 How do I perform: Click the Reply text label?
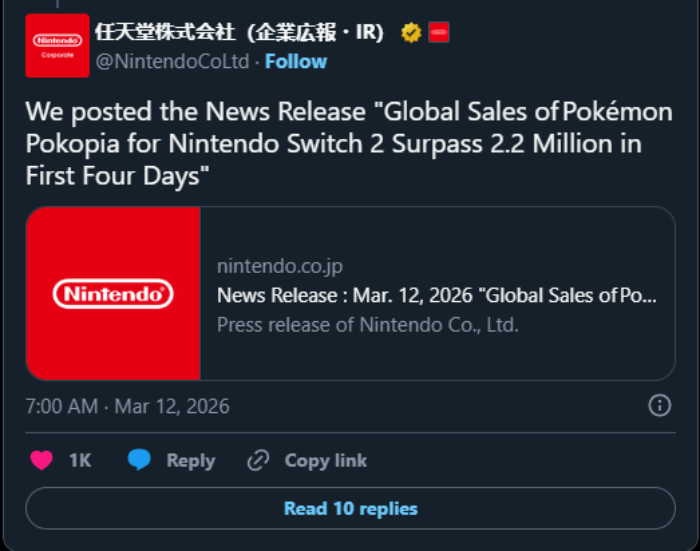click(x=190, y=460)
